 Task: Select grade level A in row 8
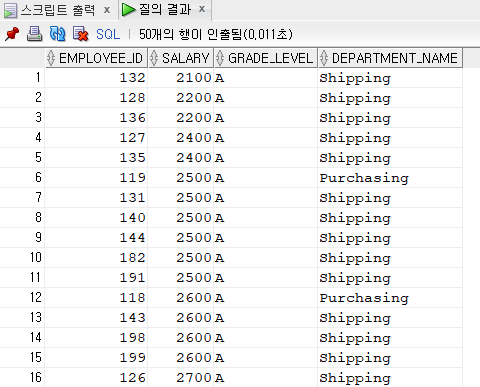click(266, 218)
